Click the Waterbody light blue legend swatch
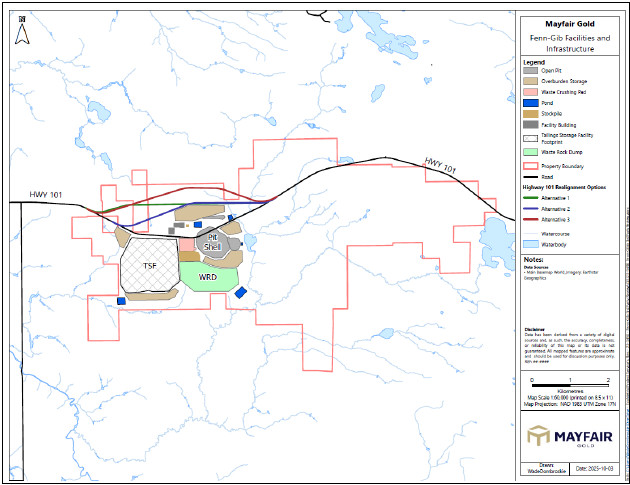Image resolution: width=630 pixels, height=485 pixels. pos(530,244)
